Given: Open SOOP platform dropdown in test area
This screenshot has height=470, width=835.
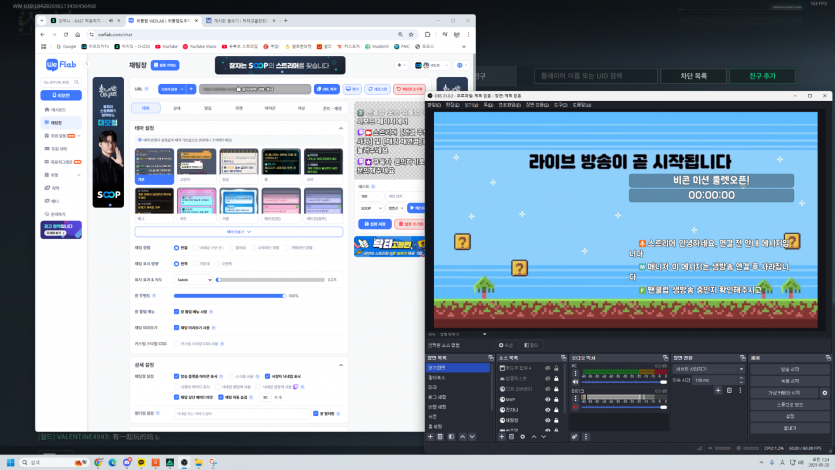Looking at the screenshot, I should 371,208.
